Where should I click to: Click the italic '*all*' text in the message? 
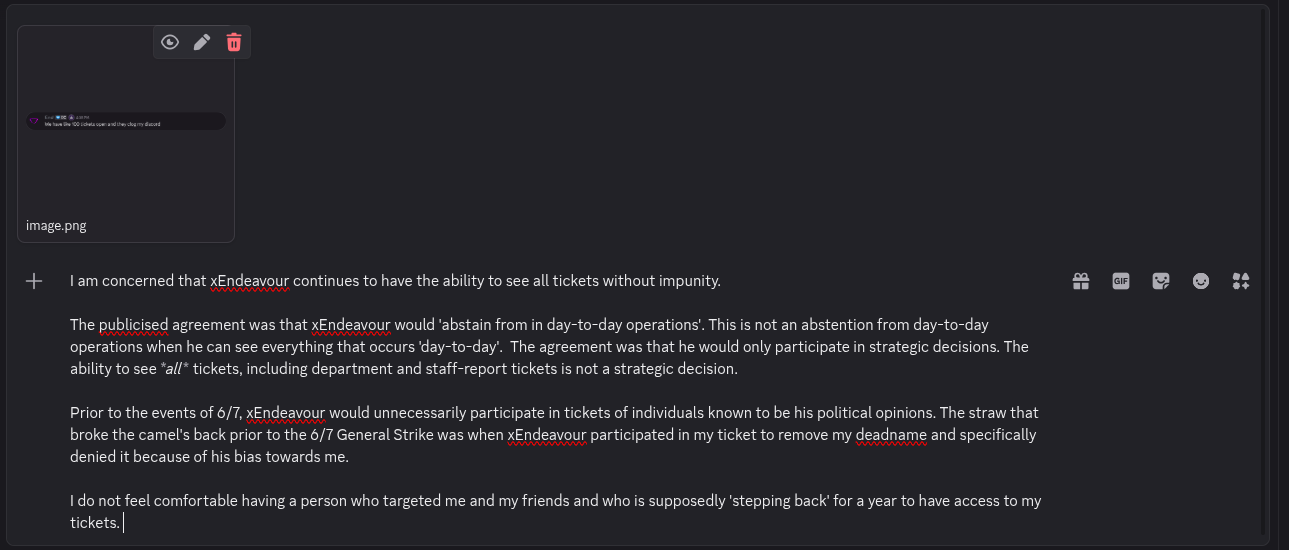click(176, 369)
